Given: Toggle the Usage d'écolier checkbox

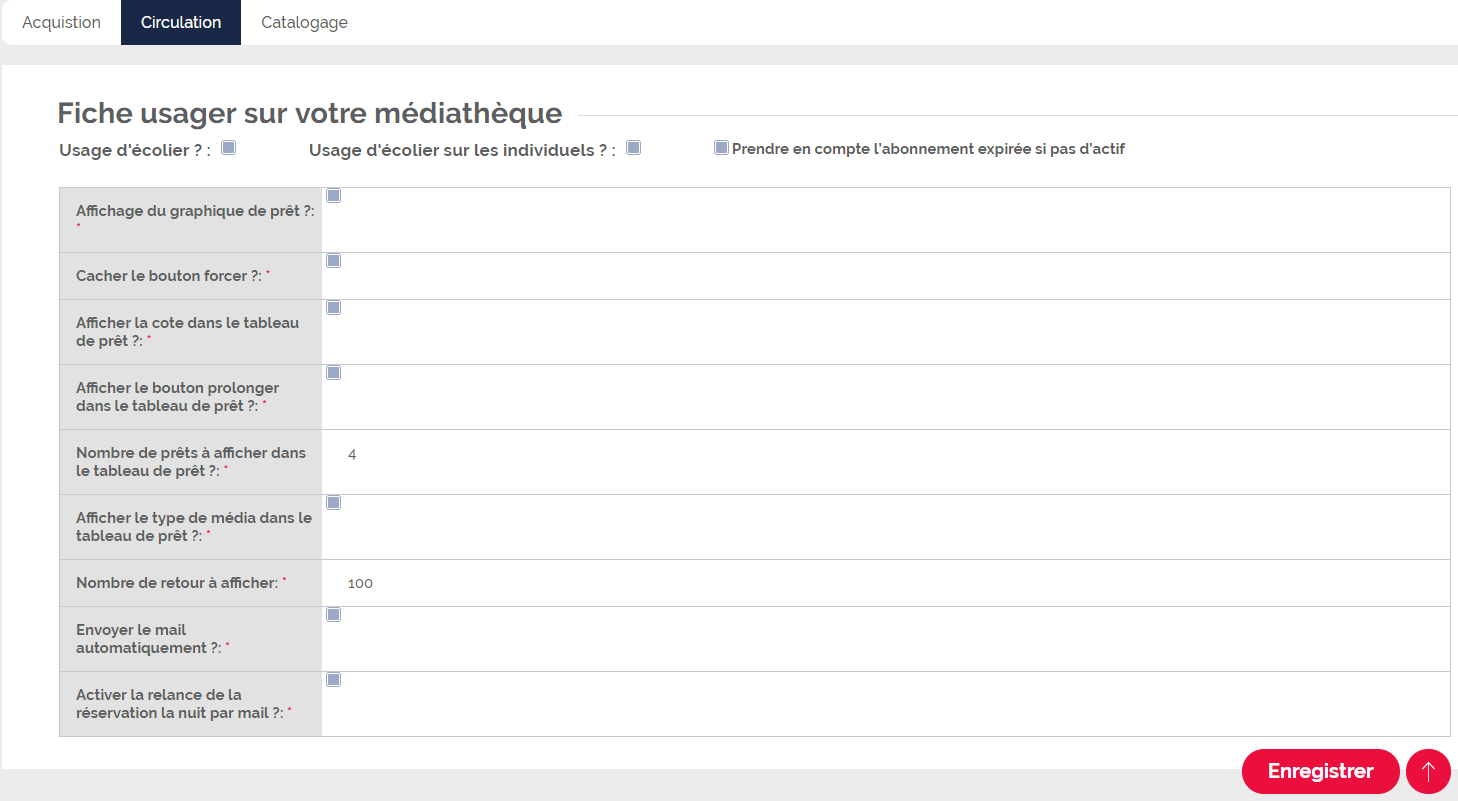Looking at the screenshot, I should click(x=228, y=148).
